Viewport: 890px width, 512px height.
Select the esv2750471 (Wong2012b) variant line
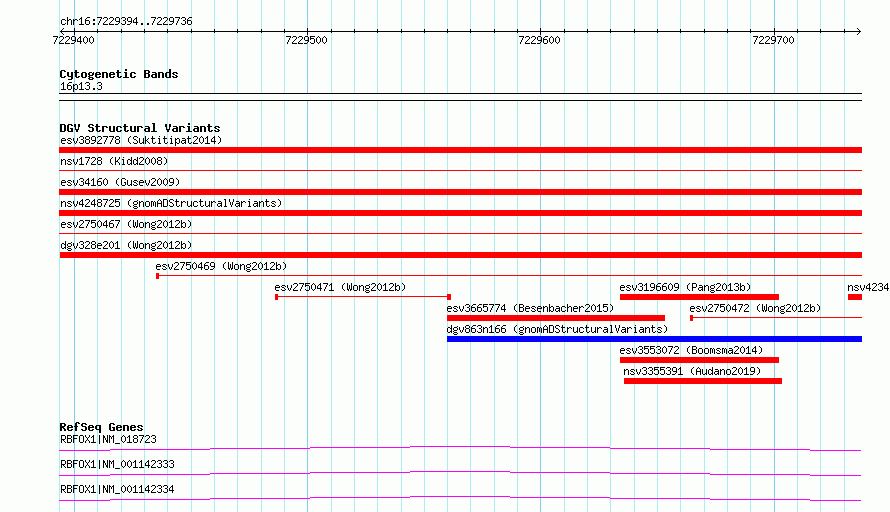363,297
